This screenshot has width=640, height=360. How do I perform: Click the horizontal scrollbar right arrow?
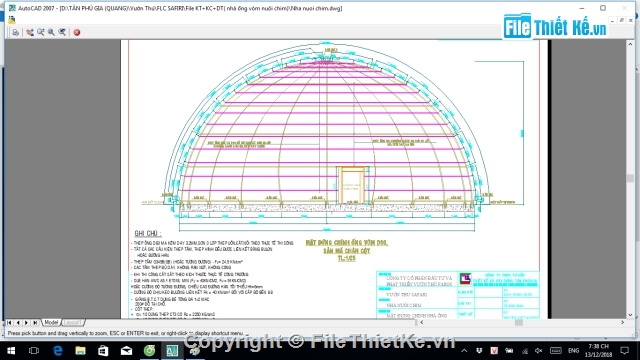pyautogui.click(x=622, y=322)
